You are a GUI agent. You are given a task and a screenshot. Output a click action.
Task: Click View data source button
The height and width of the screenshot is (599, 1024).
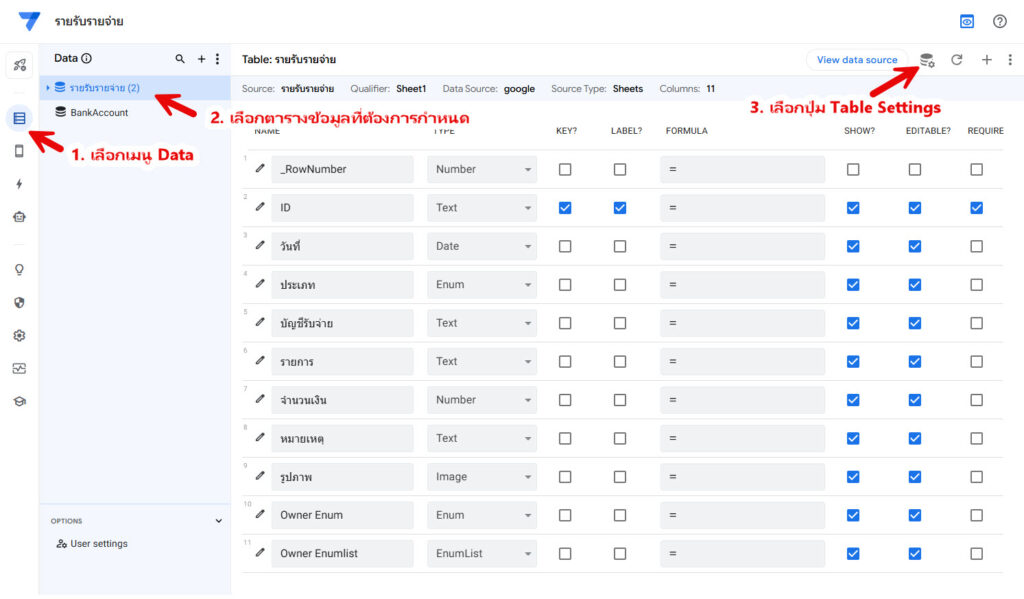tap(857, 59)
